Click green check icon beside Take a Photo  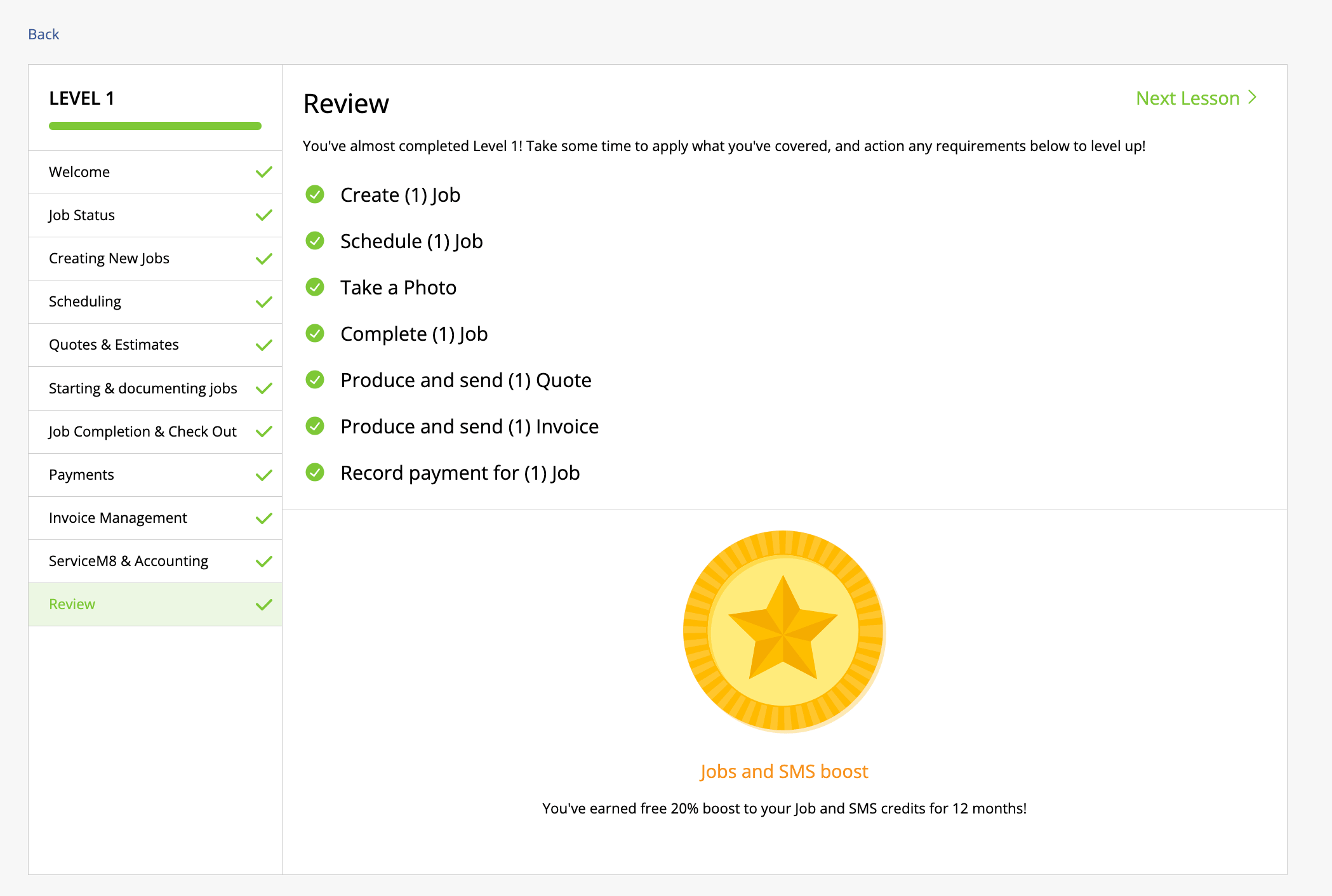click(315, 287)
